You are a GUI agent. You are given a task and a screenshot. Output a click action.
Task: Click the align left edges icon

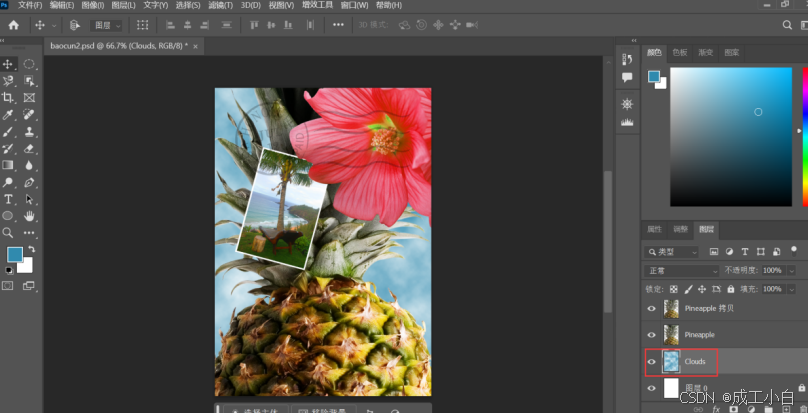coord(171,25)
